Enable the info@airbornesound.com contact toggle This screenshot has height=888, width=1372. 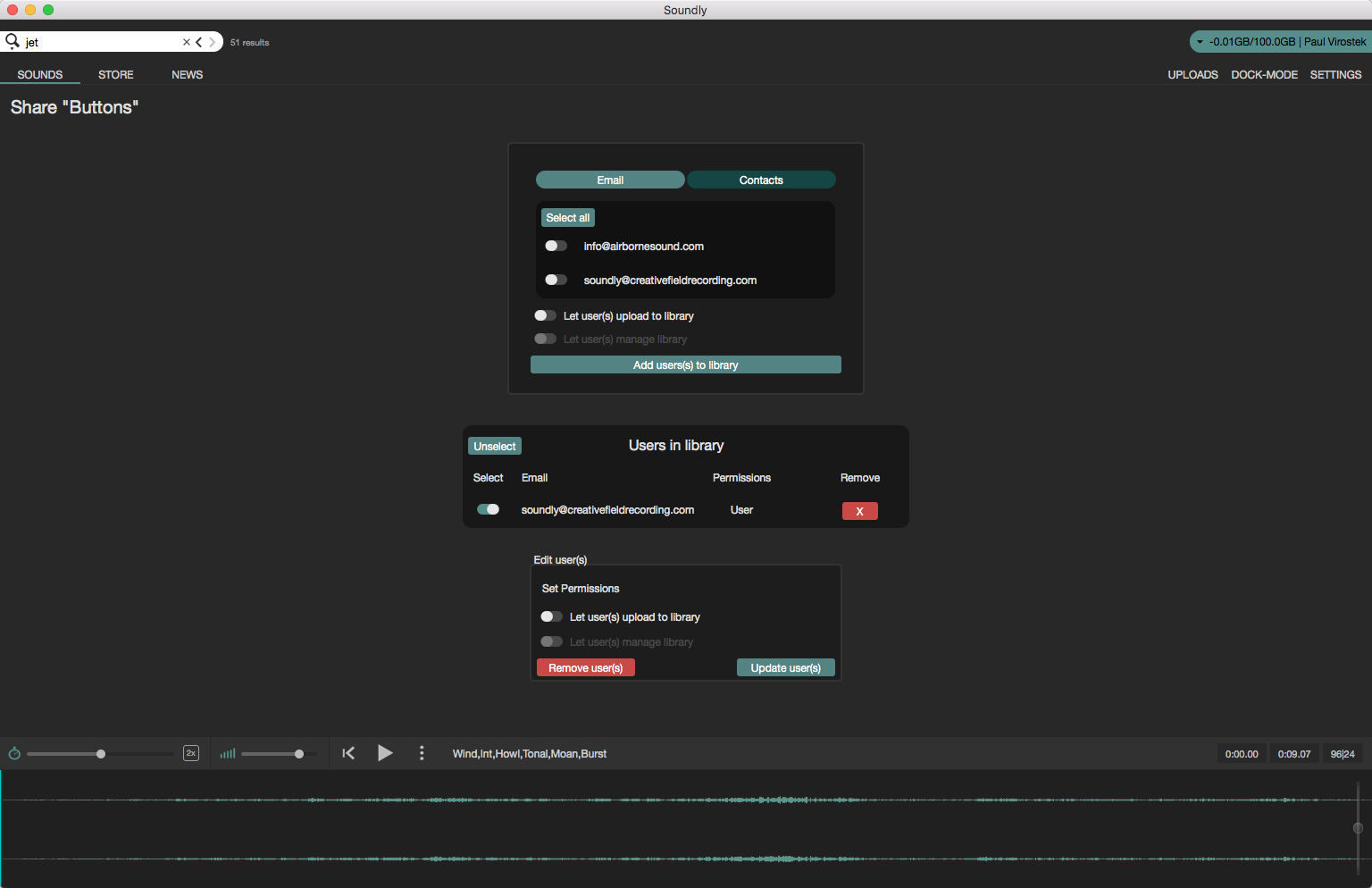pyautogui.click(x=556, y=245)
